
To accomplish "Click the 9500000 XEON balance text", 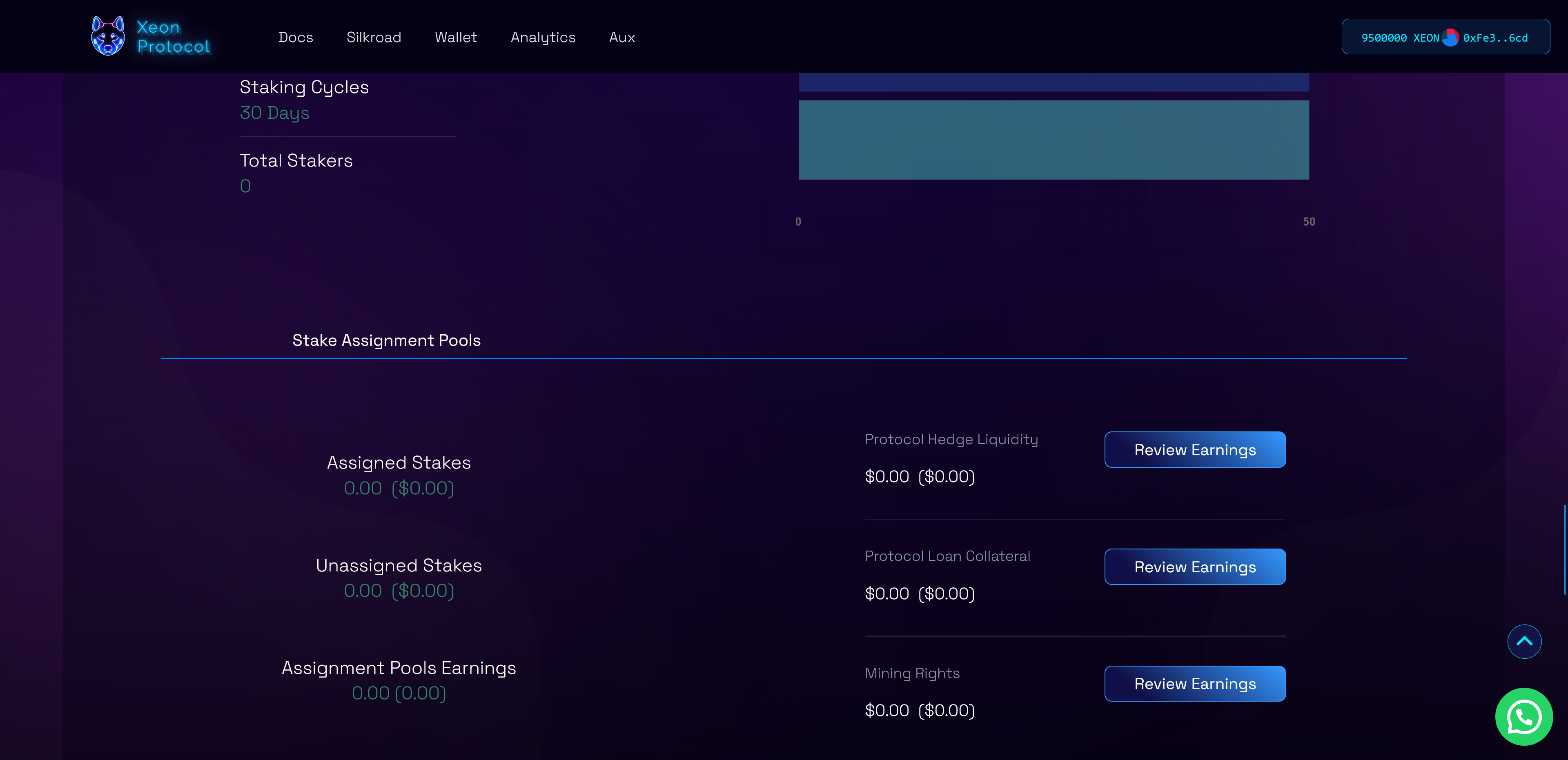I will (x=1399, y=38).
